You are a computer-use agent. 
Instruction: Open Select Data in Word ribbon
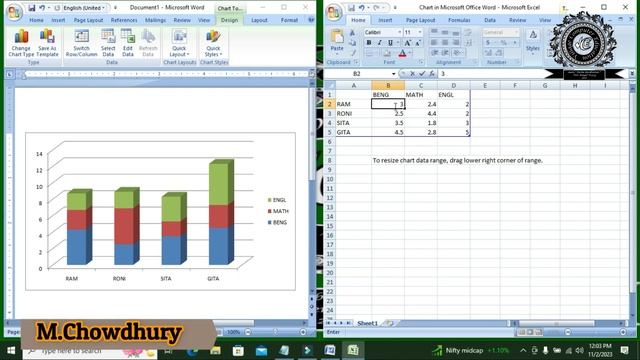(x=108, y=43)
